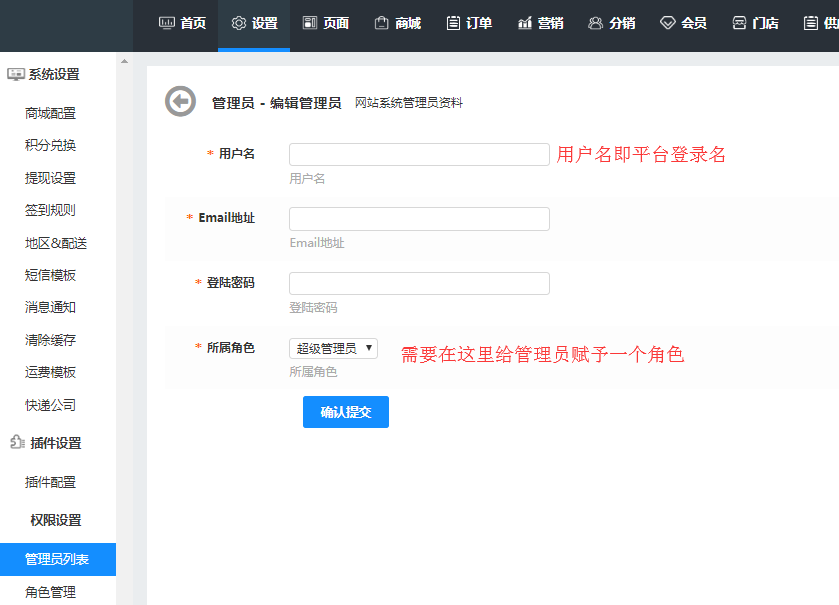Click the 营销 marketing icon in top navigation

click(x=524, y=22)
